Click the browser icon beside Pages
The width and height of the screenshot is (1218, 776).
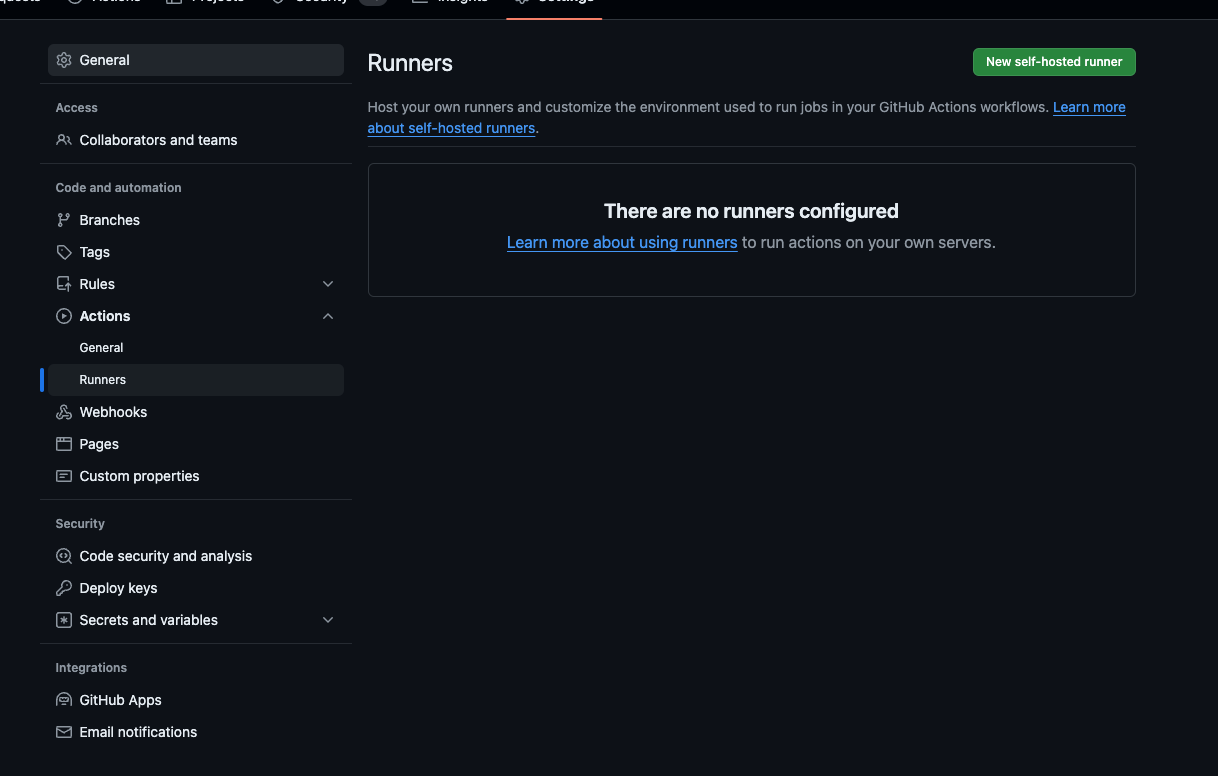[x=64, y=444]
